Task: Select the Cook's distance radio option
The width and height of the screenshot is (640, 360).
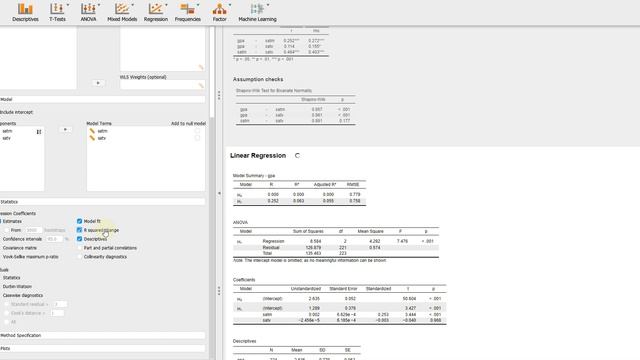Action: click(x=7, y=313)
